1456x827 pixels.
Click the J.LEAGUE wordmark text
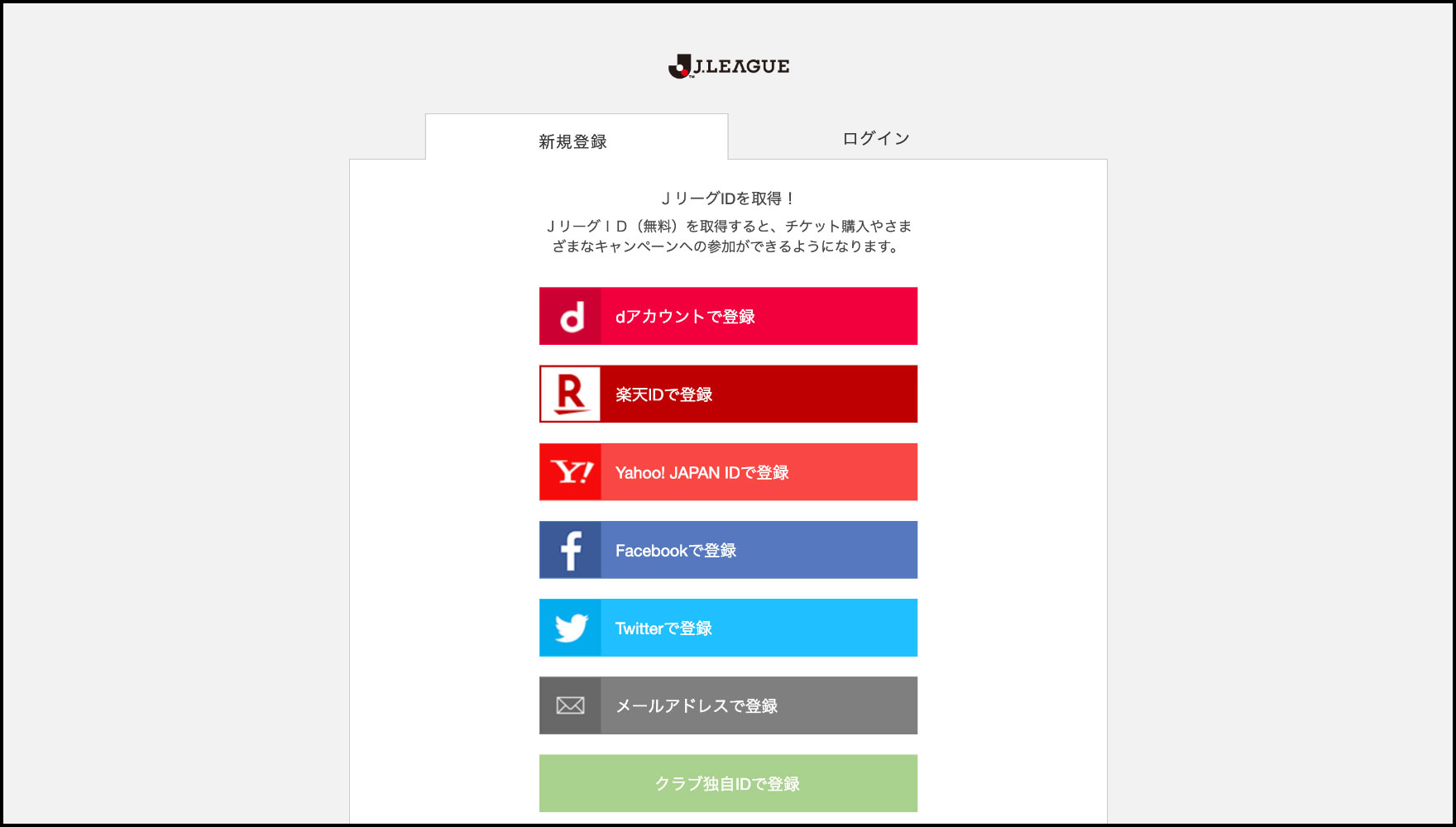(x=741, y=66)
